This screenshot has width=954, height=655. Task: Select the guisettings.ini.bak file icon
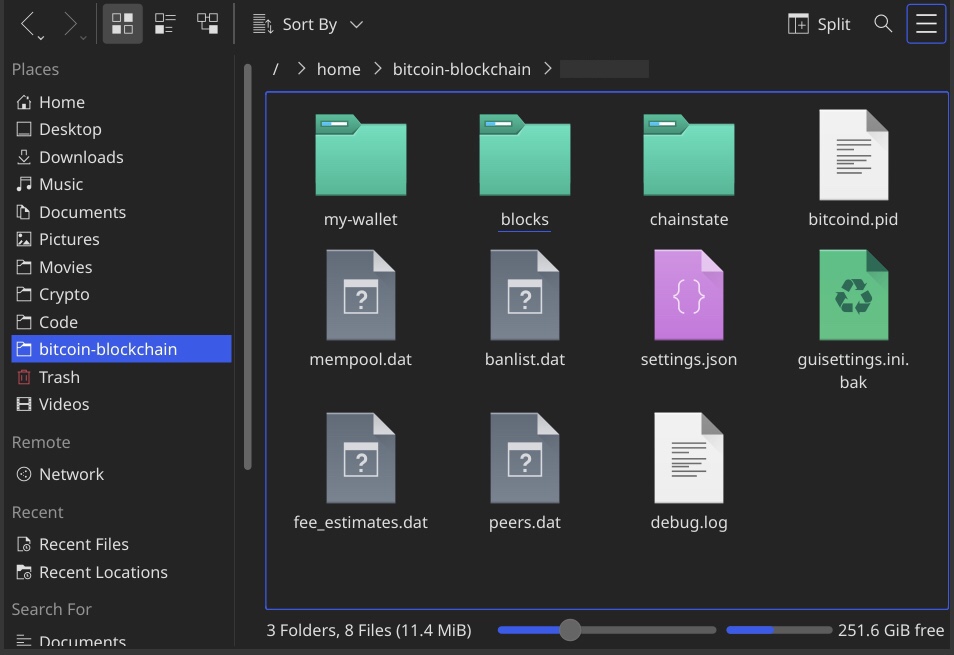854,295
